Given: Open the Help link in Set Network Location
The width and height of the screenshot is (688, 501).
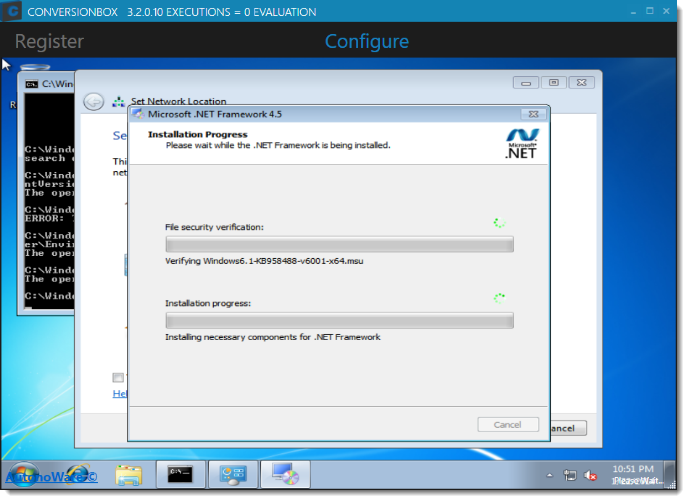Looking at the screenshot, I should (x=120, y=394).
